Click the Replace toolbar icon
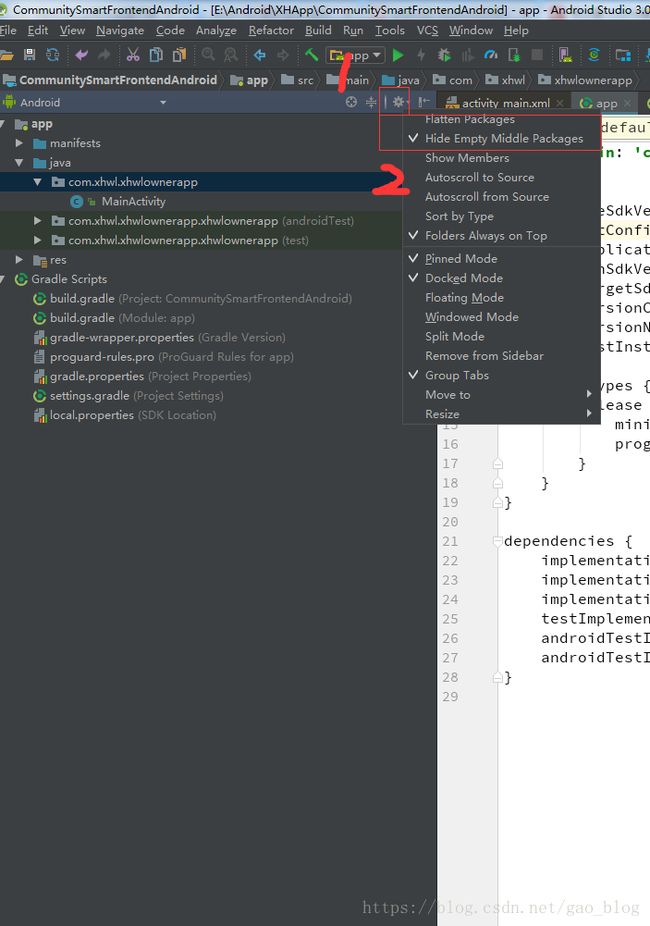 tap(231, 55)
